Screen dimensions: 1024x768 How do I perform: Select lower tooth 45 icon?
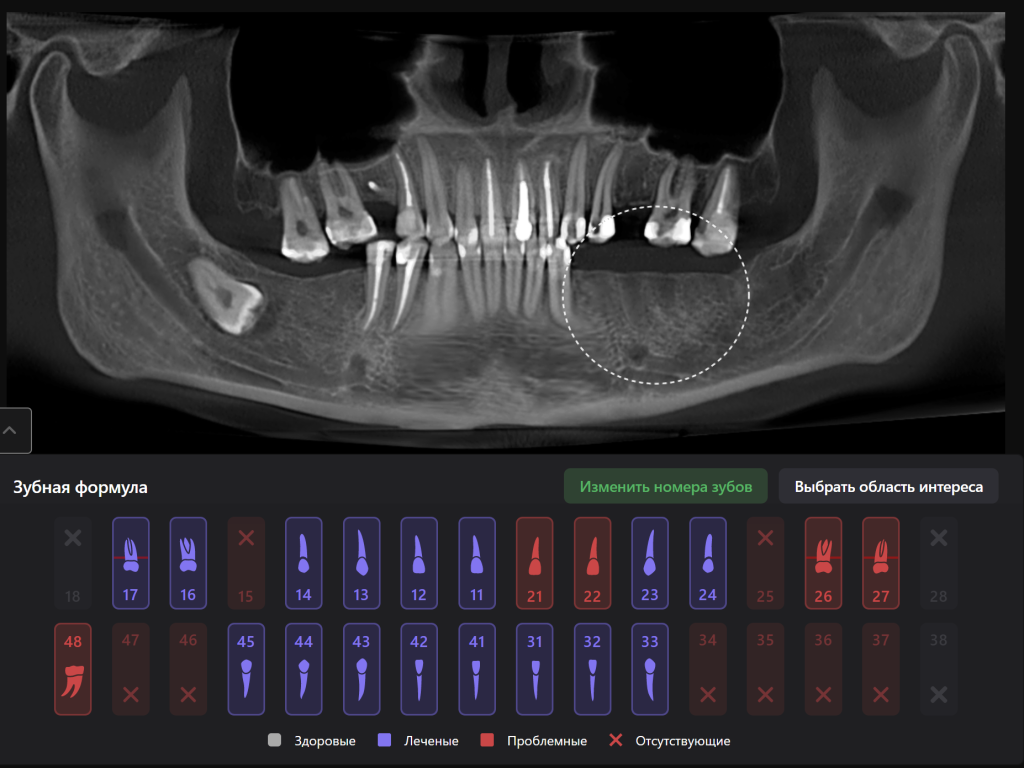point(246,669)
